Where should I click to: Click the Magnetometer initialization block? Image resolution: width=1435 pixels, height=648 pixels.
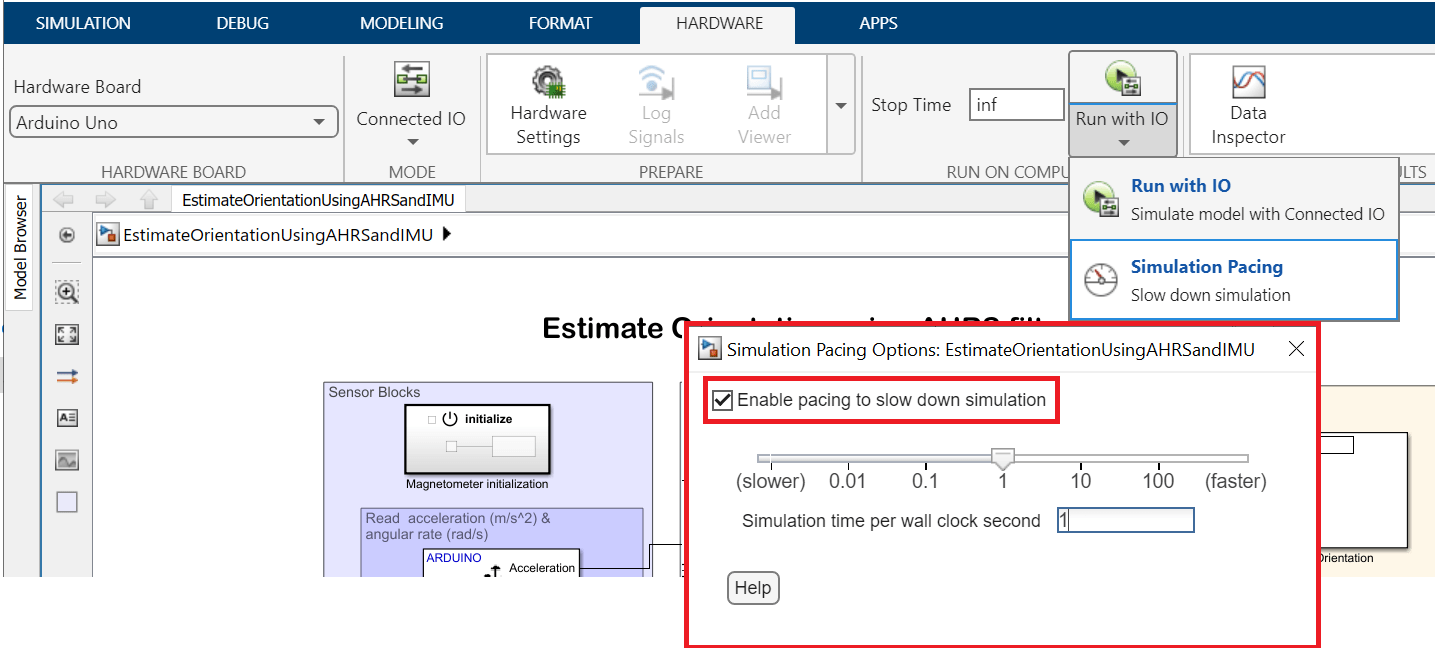(477, 438)
